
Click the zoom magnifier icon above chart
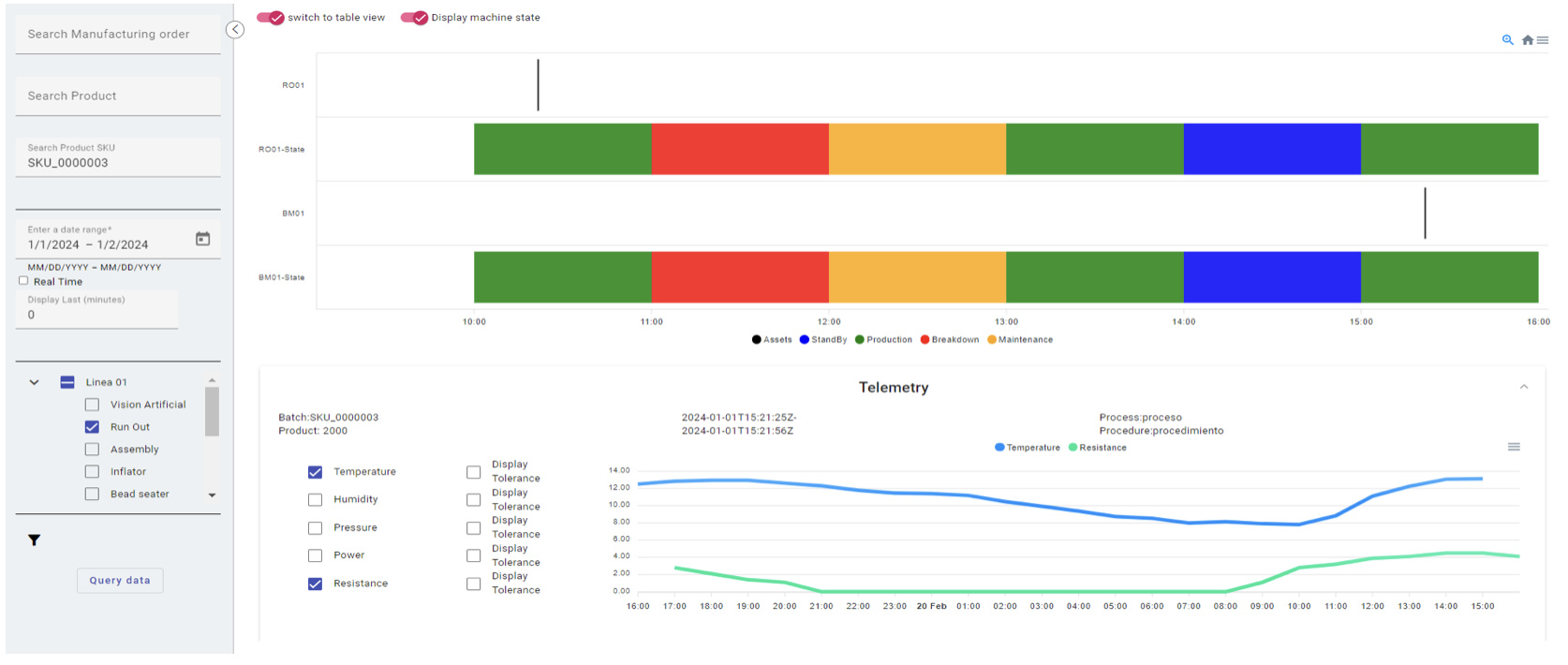click(x=1507, y=40)
